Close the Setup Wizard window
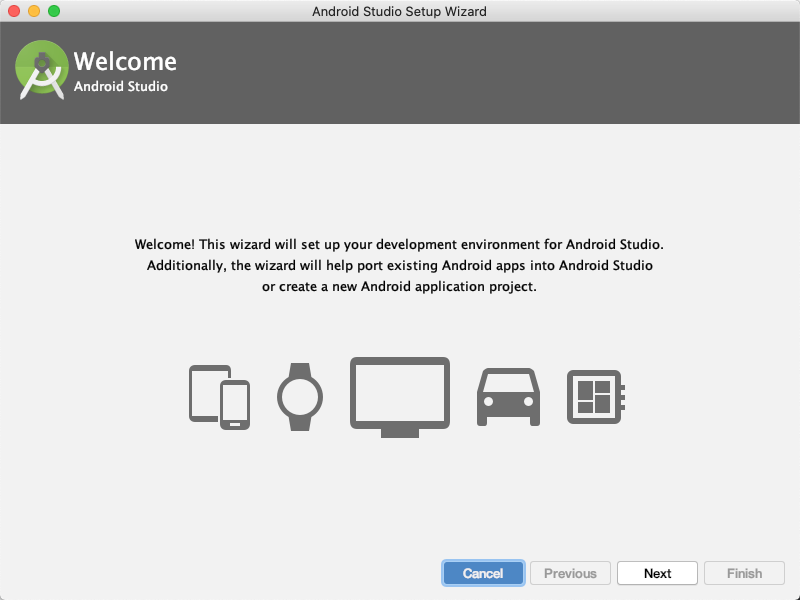The height and width of the screenshot is (600, 800). tap(14, 11)
